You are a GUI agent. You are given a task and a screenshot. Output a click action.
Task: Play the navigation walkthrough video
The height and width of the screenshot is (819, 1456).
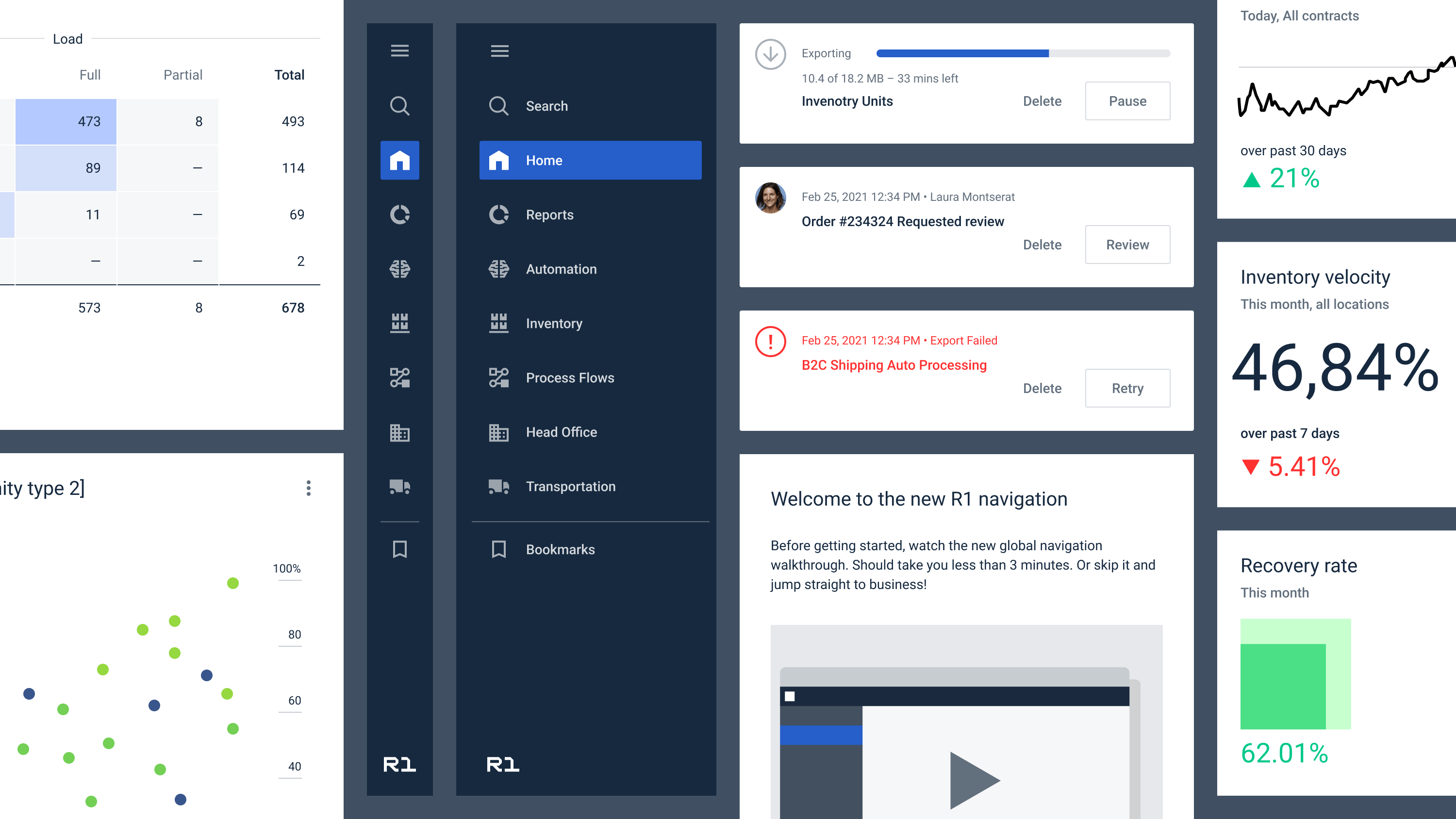coord(975,780)
